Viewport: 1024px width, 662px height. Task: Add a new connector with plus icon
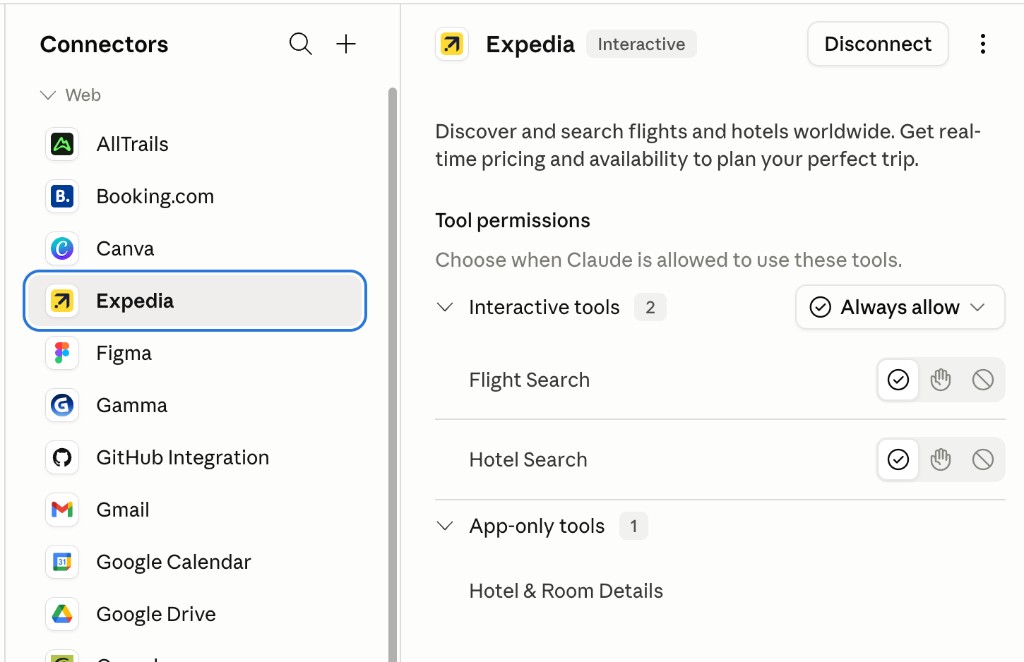[x=345, y=44]
